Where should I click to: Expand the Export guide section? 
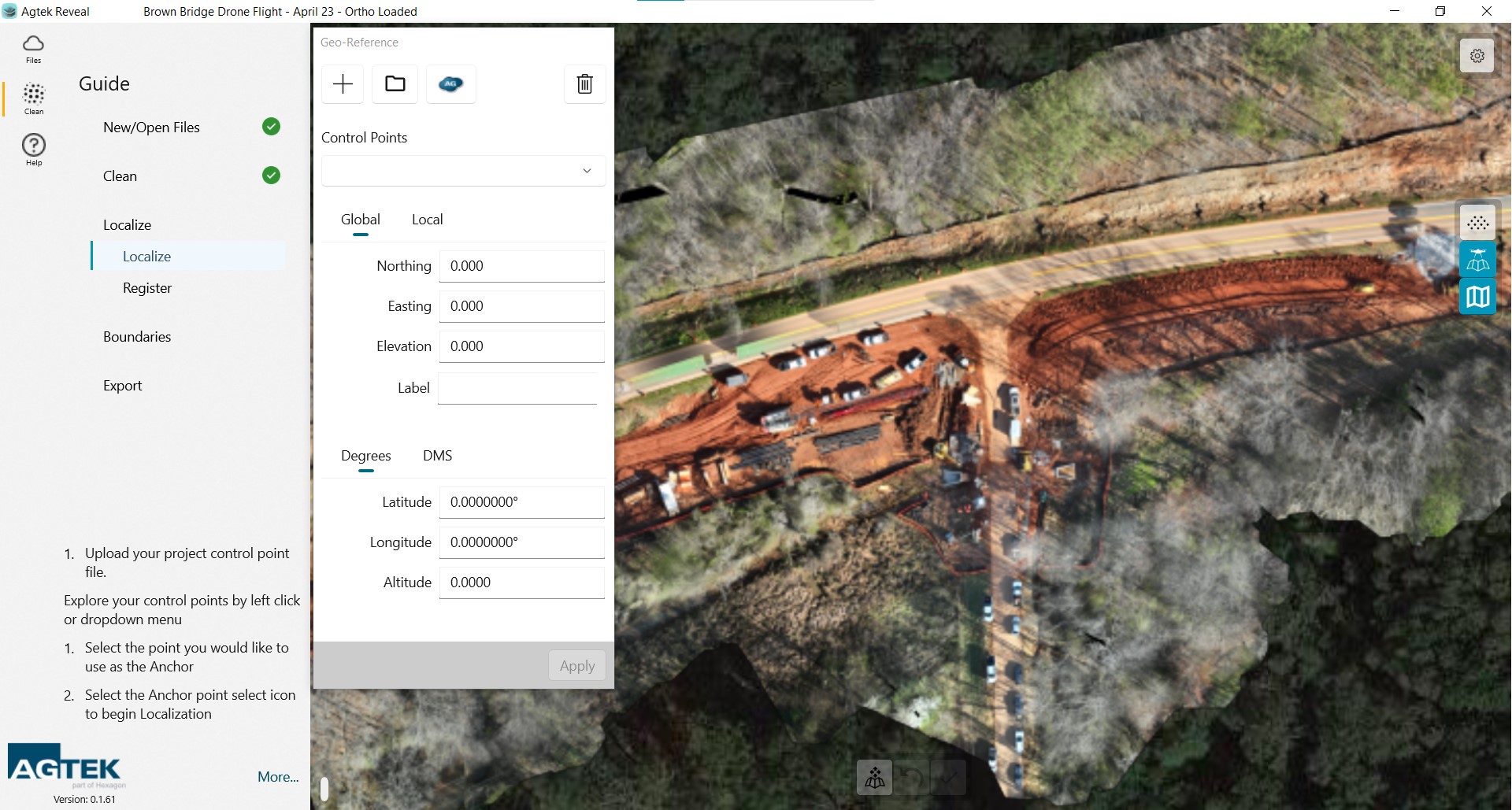tap(123, 386)
